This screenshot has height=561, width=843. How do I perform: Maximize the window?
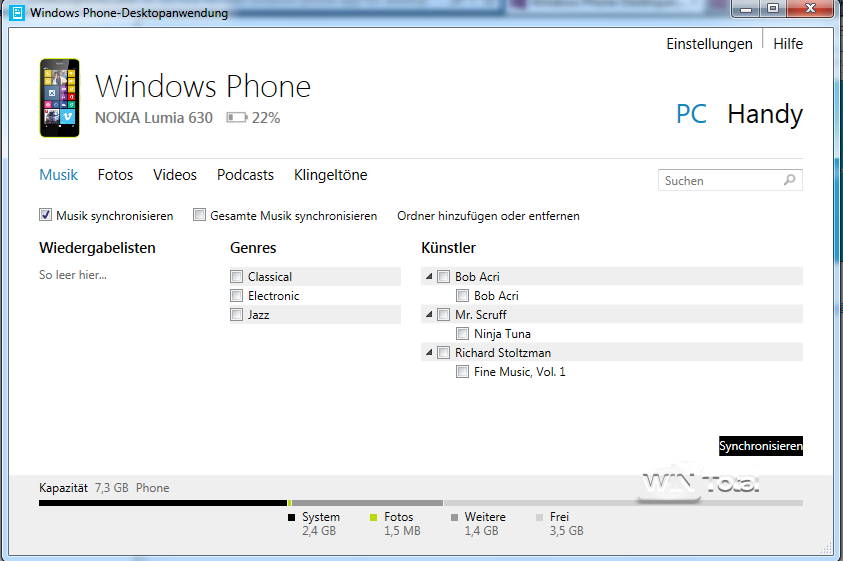pos(773,9)
